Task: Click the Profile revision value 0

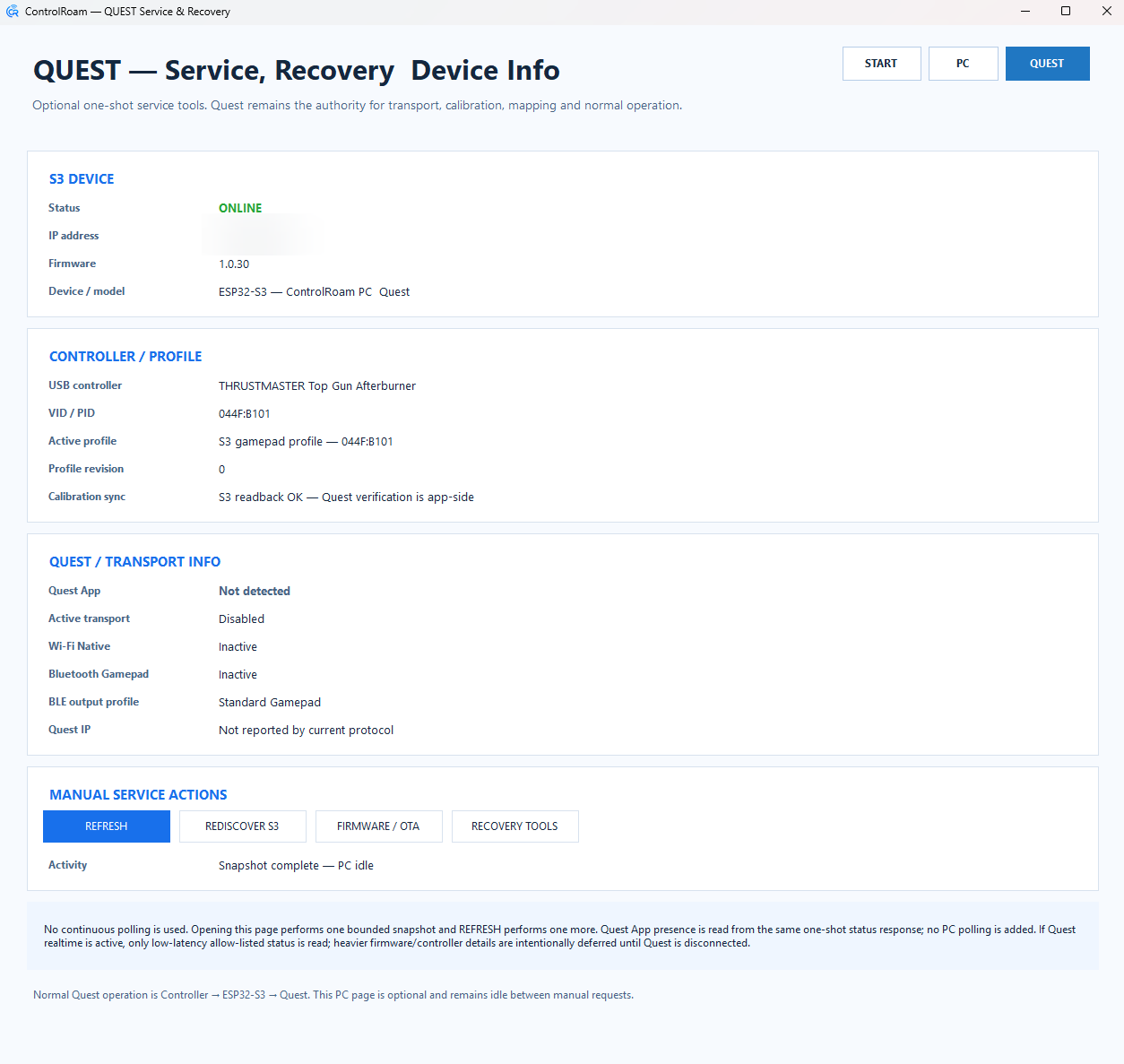Action: (222, 470)
